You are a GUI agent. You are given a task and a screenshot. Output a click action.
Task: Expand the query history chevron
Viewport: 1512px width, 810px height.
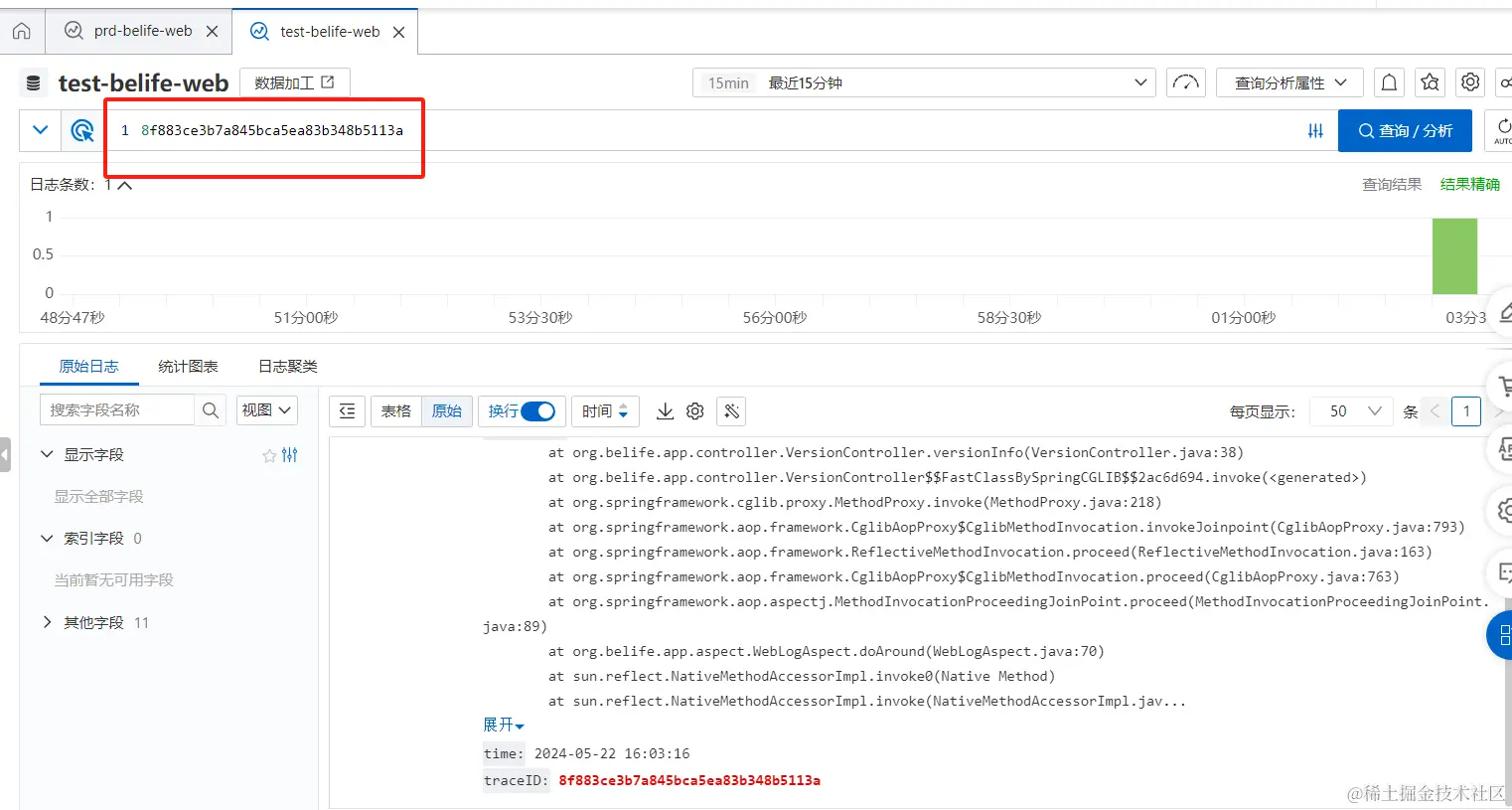pyautogui.click(x=41, y=130)
